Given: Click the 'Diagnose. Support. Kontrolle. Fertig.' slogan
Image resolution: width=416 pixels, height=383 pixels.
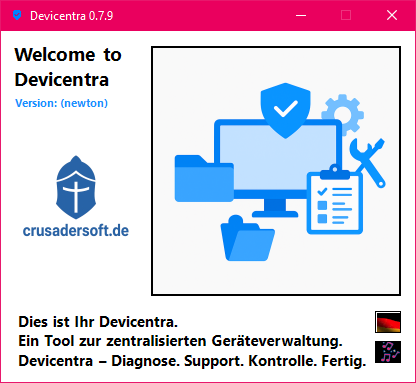Looking at the screenshot, I should tap(239, 361).
